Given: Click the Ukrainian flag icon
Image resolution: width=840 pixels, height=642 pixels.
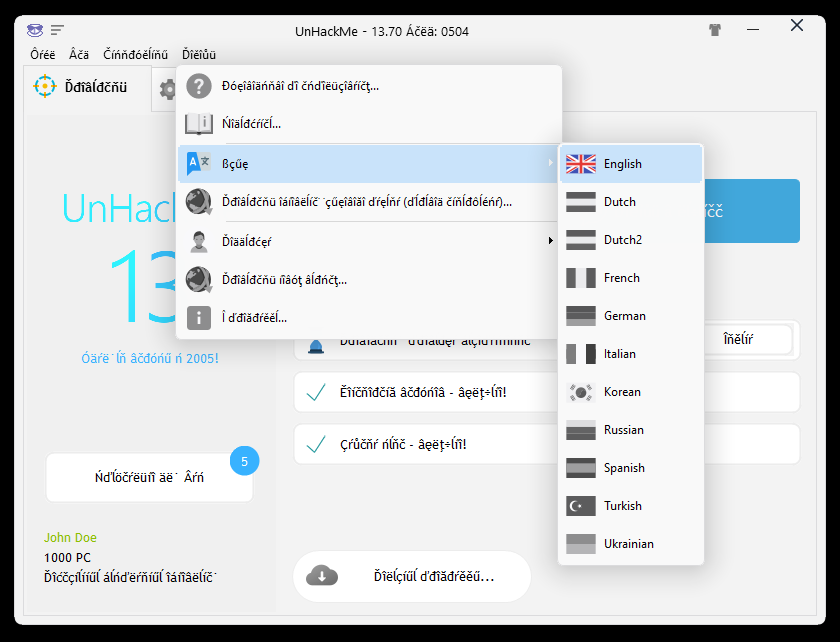Looking at the screenshot, I should [581, 544].
